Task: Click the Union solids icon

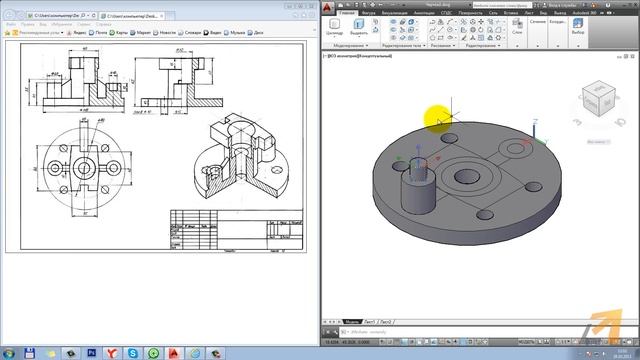Action: pyautogui.click(x=393, y=22)
